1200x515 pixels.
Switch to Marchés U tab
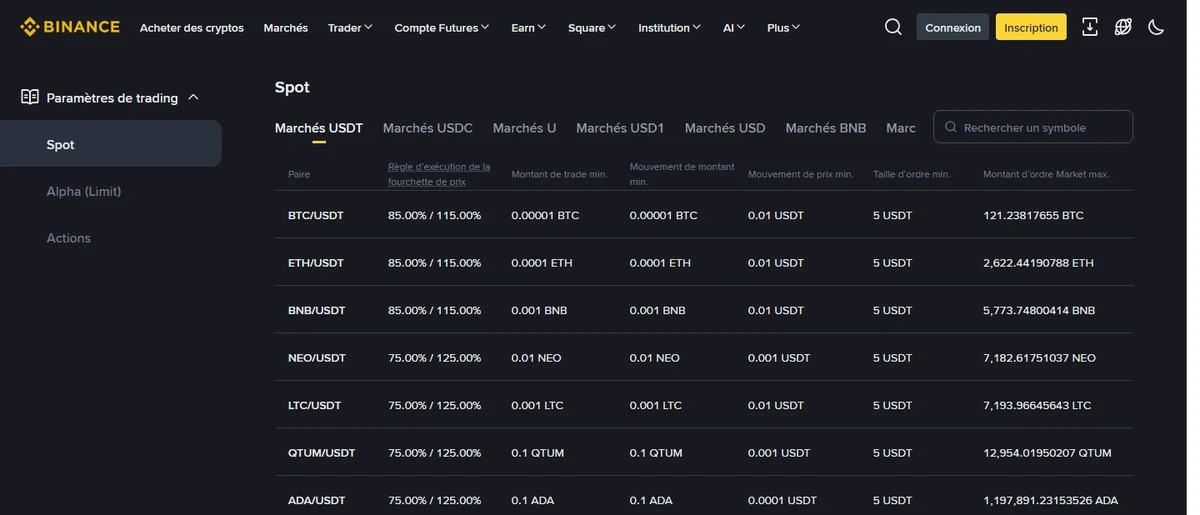[x=525, y=128]
